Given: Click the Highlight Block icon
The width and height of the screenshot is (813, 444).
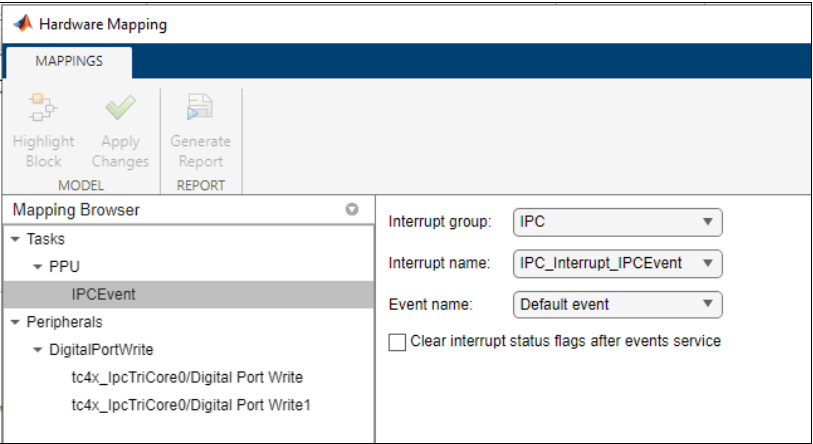Looking at the screenshot, I should pyautogui.click(x=43, y=108).
